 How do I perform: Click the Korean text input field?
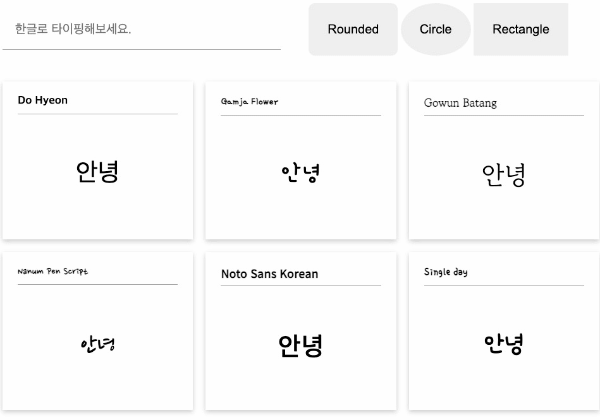[142, 29]
